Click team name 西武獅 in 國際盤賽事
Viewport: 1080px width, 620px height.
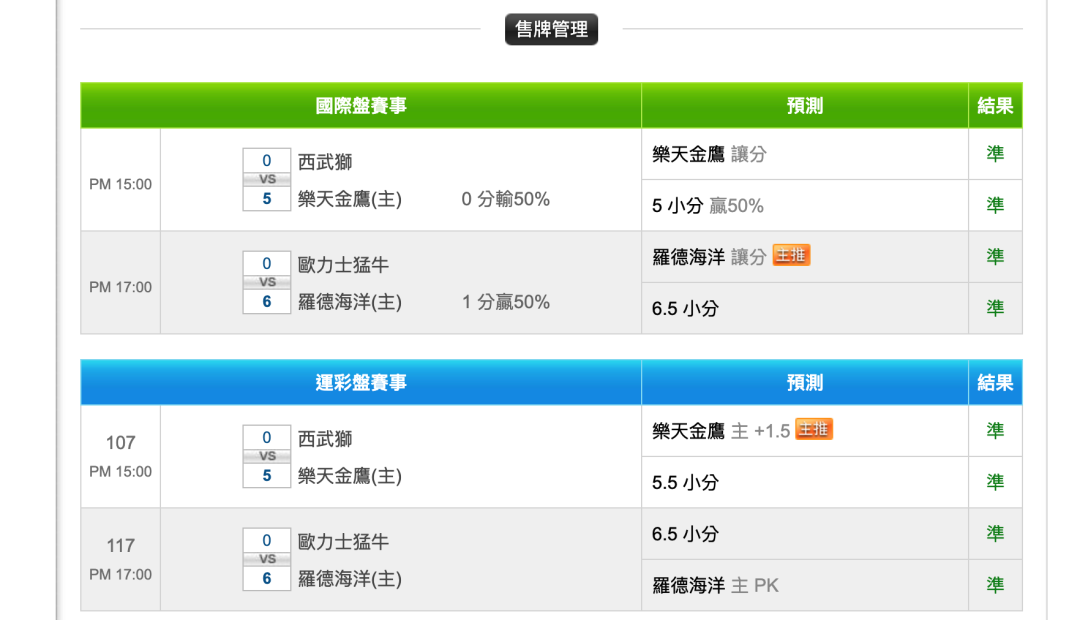tap(325, 162)
